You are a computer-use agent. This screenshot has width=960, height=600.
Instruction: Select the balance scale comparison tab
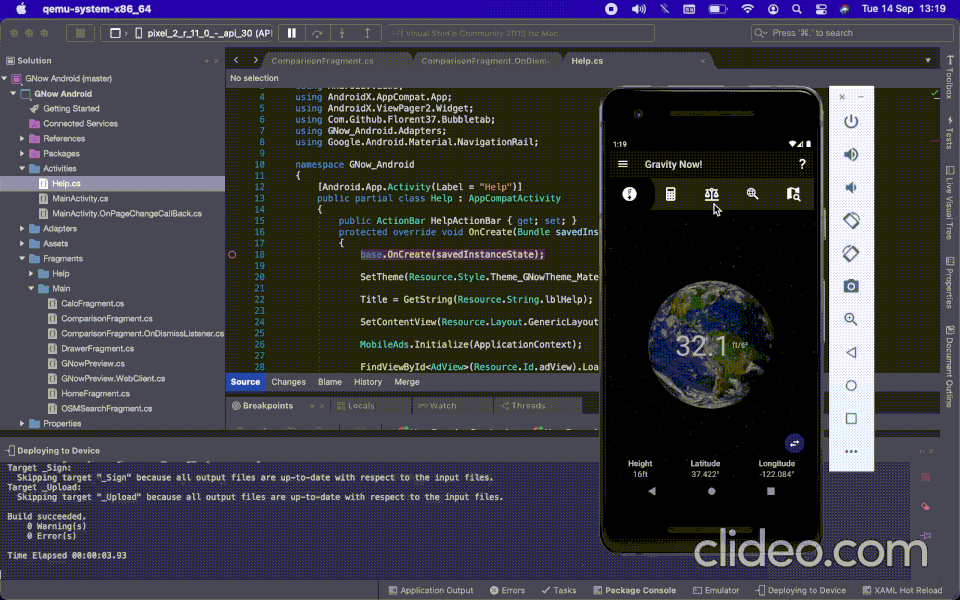(x=711, y=194)
